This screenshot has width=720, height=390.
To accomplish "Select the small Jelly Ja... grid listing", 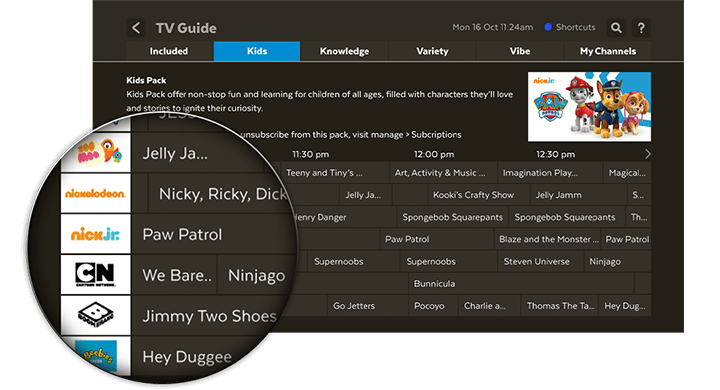I will (365, 195).
